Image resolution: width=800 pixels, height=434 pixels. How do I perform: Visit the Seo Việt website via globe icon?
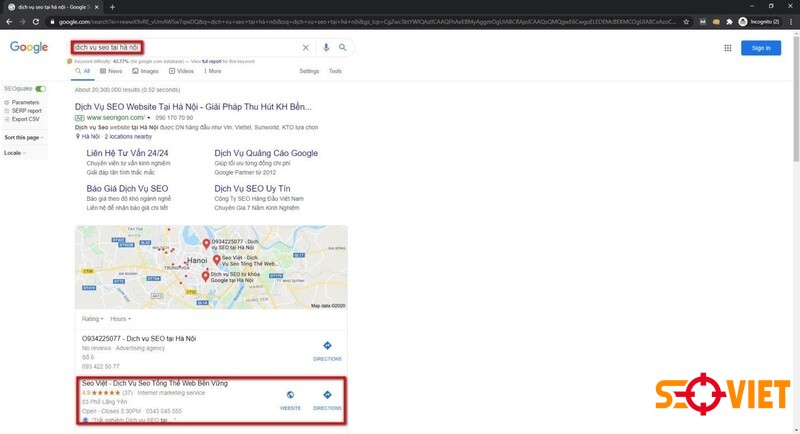(290, 400)
